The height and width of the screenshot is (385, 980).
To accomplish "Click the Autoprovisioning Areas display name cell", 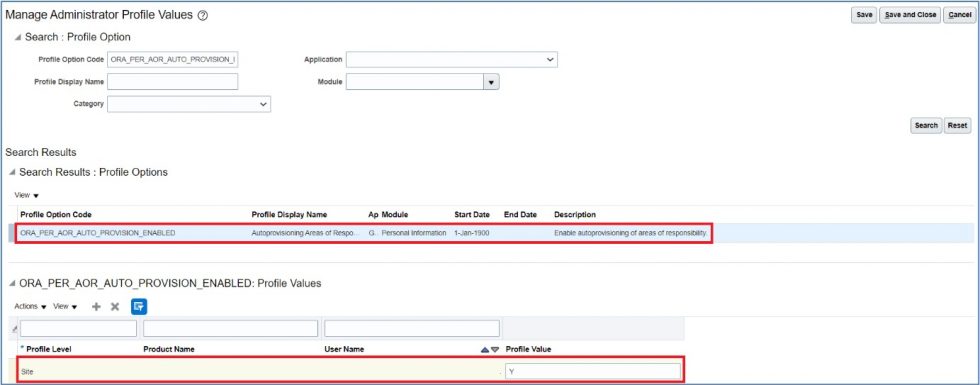I will [x=306, y=232].
